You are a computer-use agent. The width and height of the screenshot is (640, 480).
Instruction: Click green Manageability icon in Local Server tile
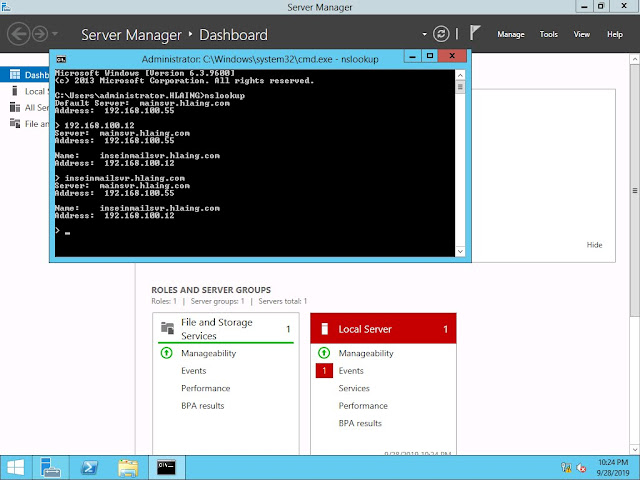(x=324, y=353)
